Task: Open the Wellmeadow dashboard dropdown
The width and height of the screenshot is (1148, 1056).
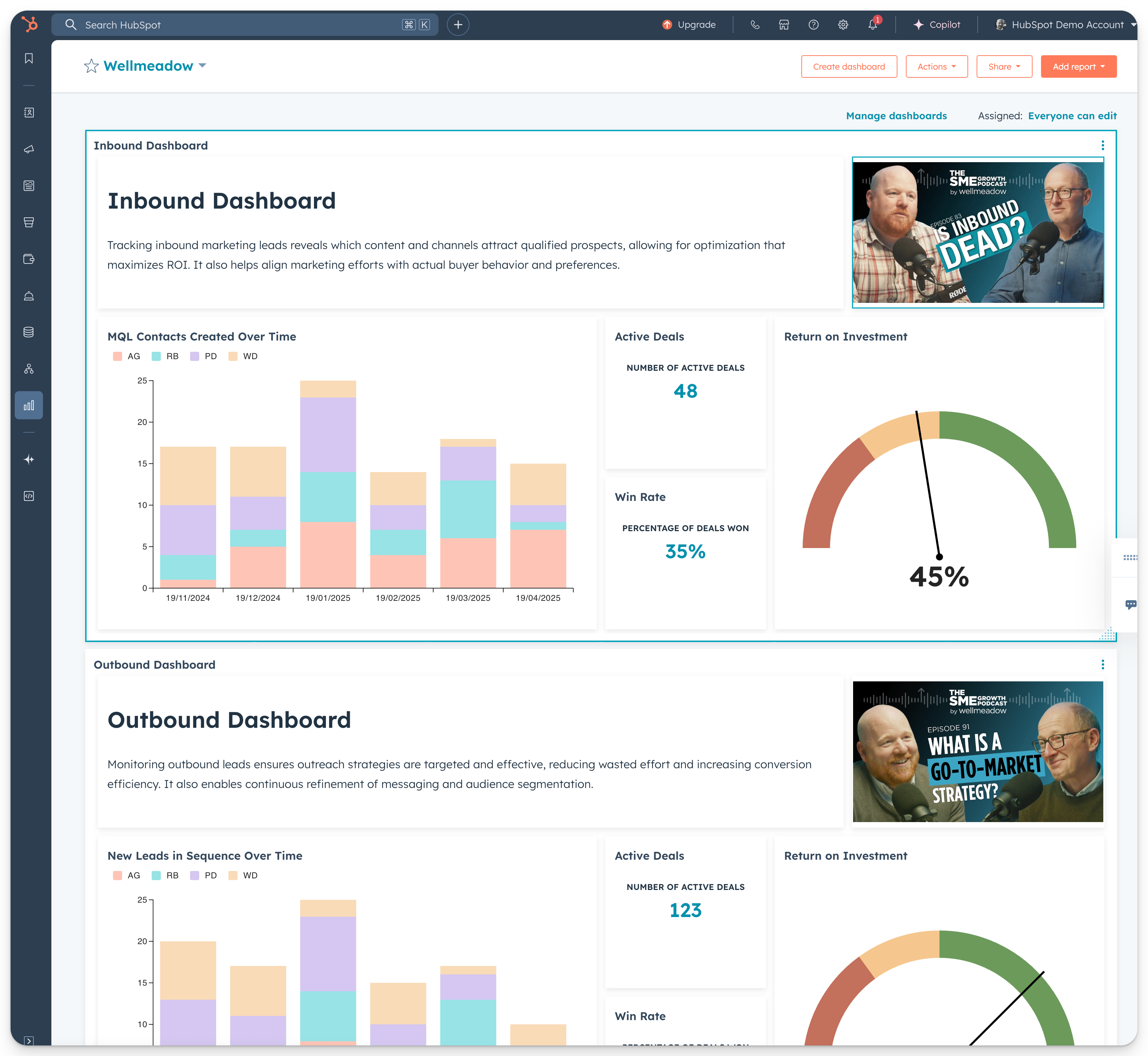Action: click(155, 66)
